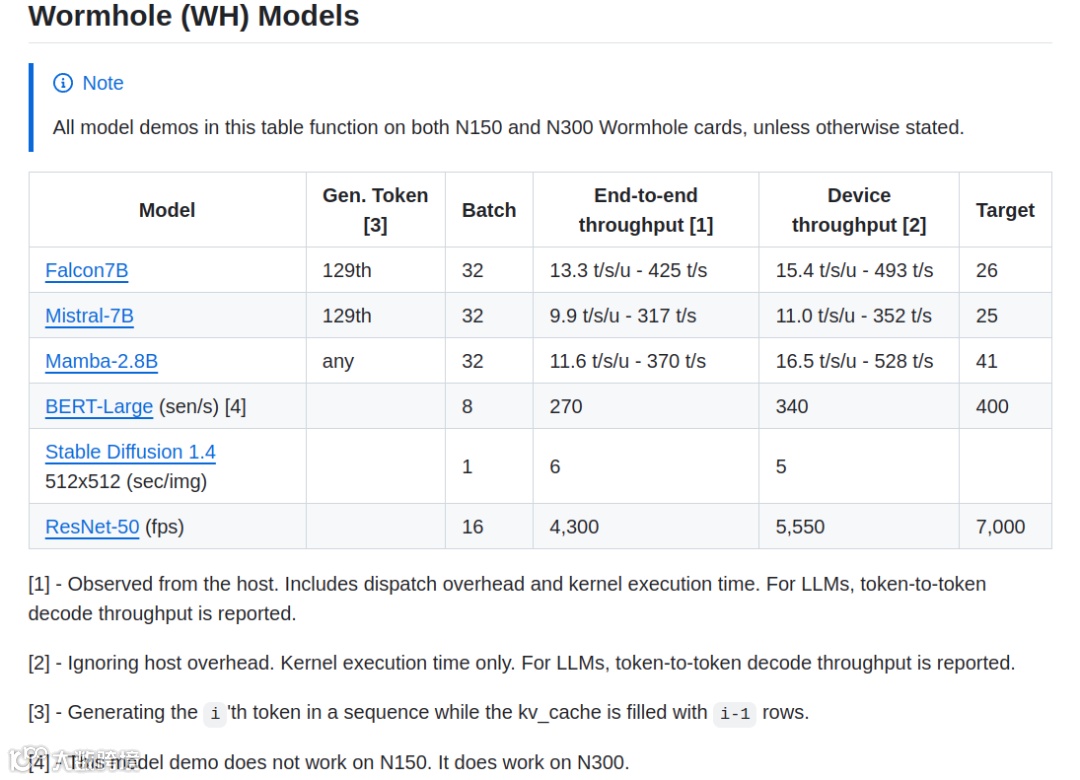
Task: Open the Falcon7B model link
Action: tap(87, 270)
